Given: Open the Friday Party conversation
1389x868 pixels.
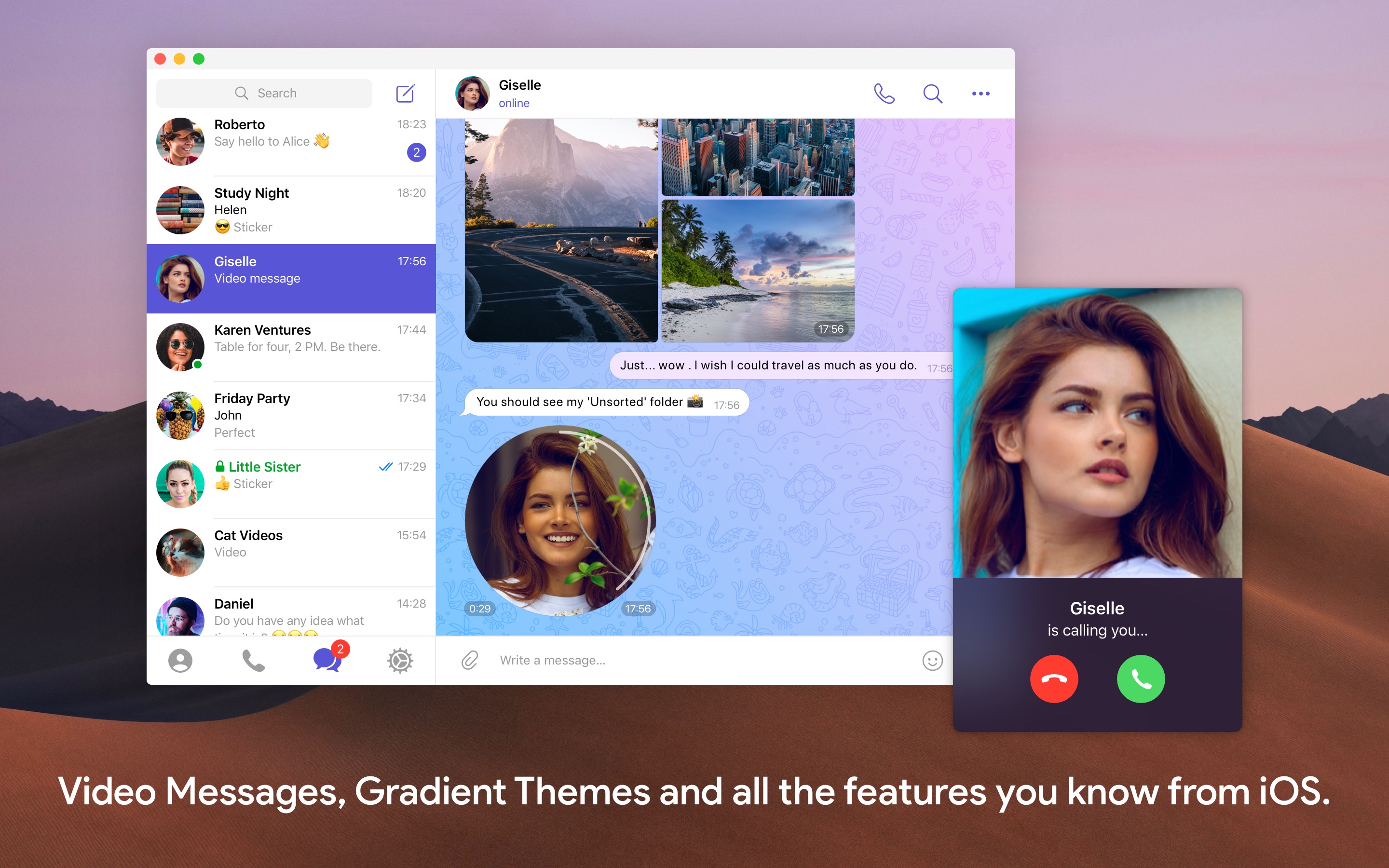Looking at the screenshot, I should 290,415.
